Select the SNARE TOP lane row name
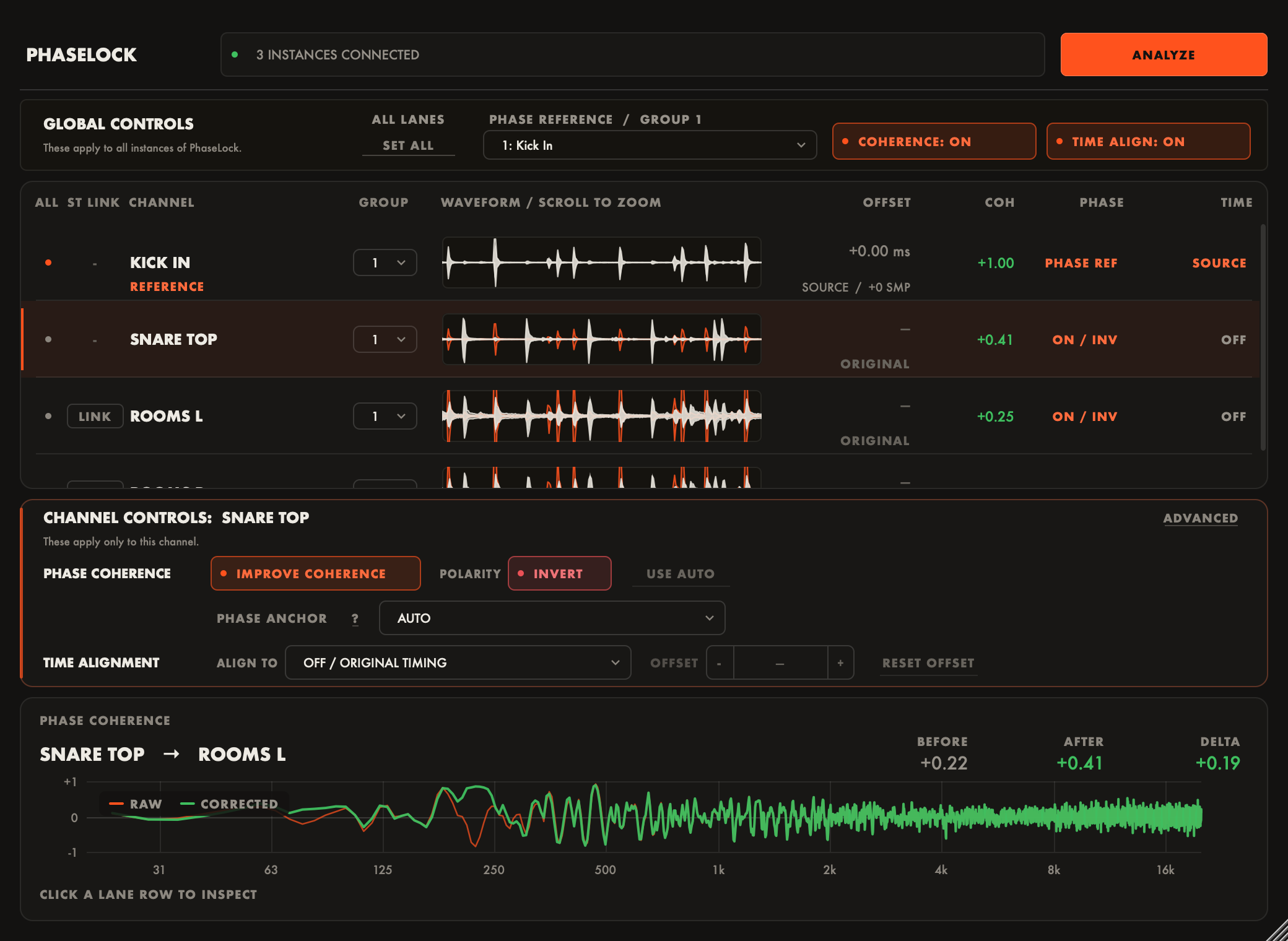Viewport: 1288px width, 941px height. pyautogui.click(x=173, y=339)
